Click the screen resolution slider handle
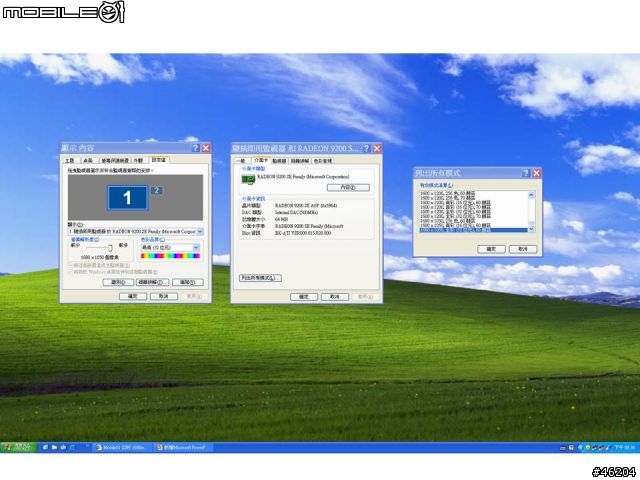Viewport: 640px width, 480px height. coord(110,247)
